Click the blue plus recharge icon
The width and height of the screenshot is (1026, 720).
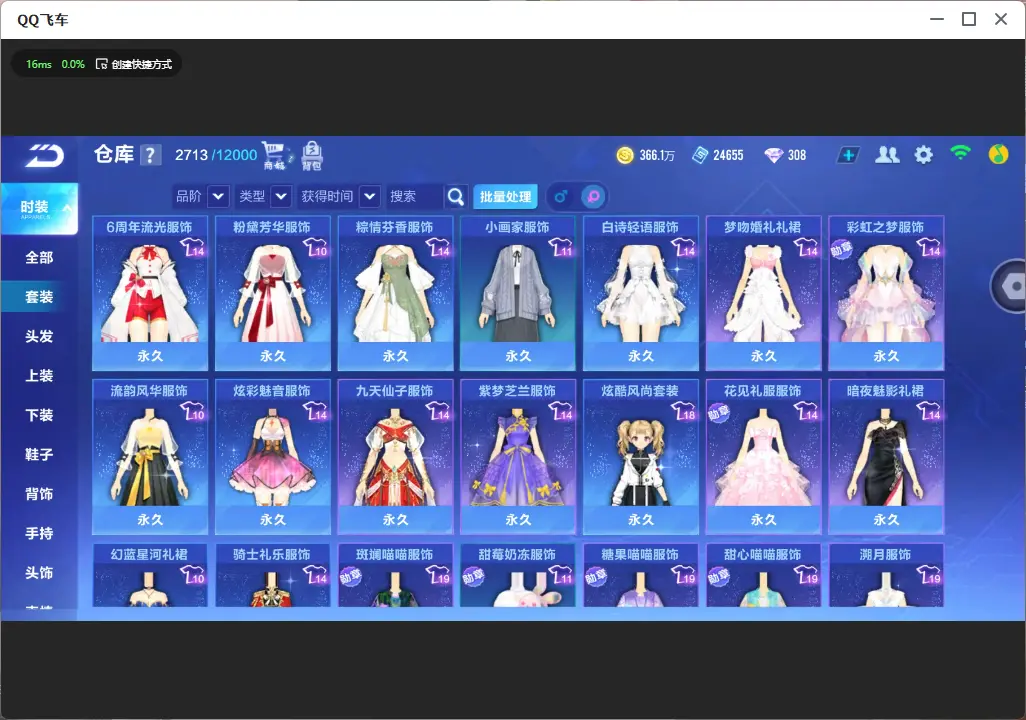click(847, 155)
